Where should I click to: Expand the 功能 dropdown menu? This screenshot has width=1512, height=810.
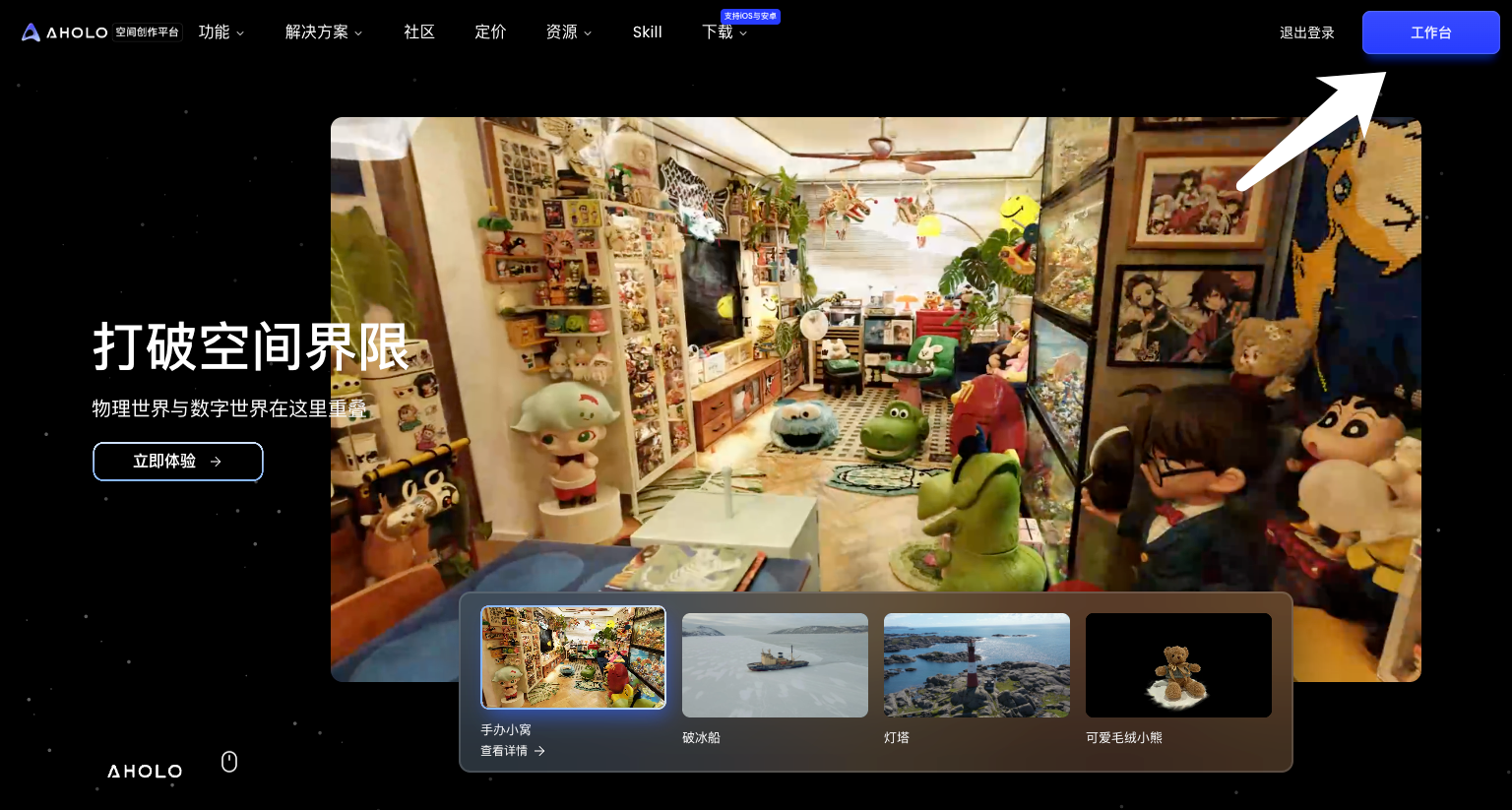pos(221,32)
